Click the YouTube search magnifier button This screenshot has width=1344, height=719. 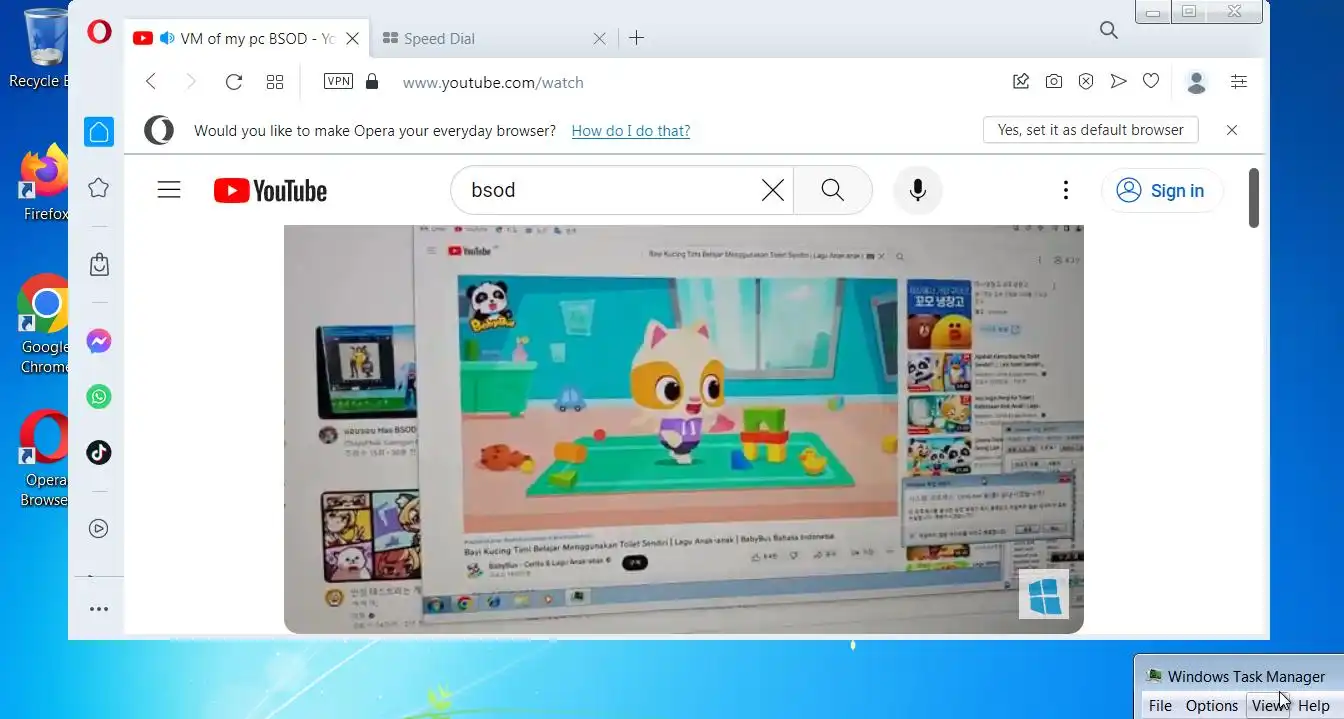[x=833, y=190]
